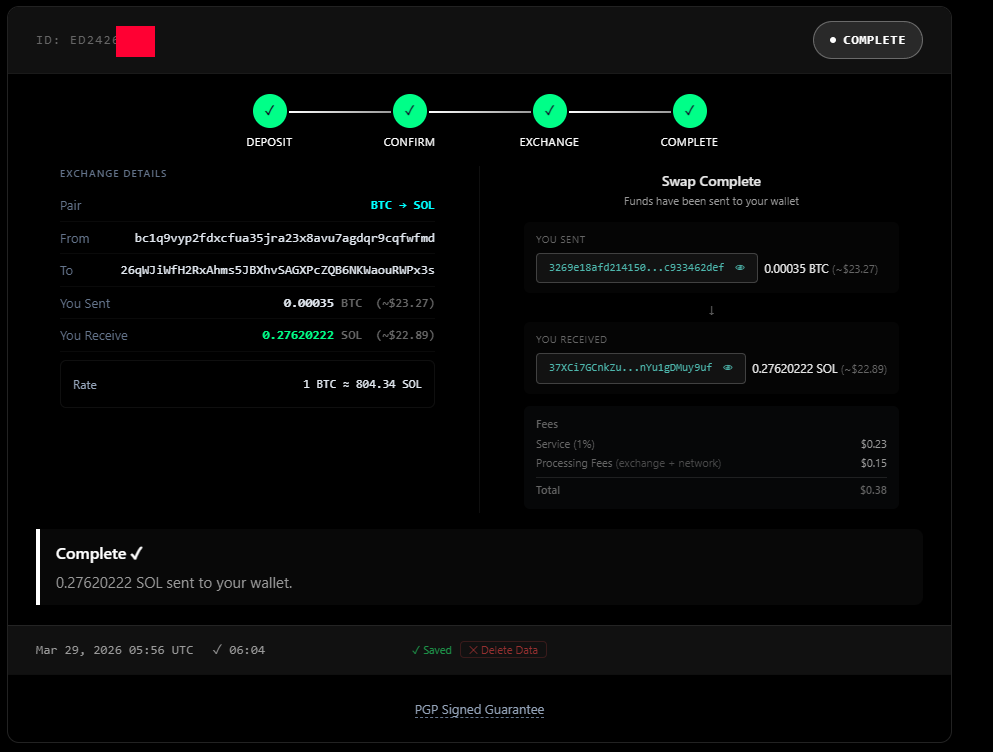Click the DEPOSIT step label

click(269, 142)
